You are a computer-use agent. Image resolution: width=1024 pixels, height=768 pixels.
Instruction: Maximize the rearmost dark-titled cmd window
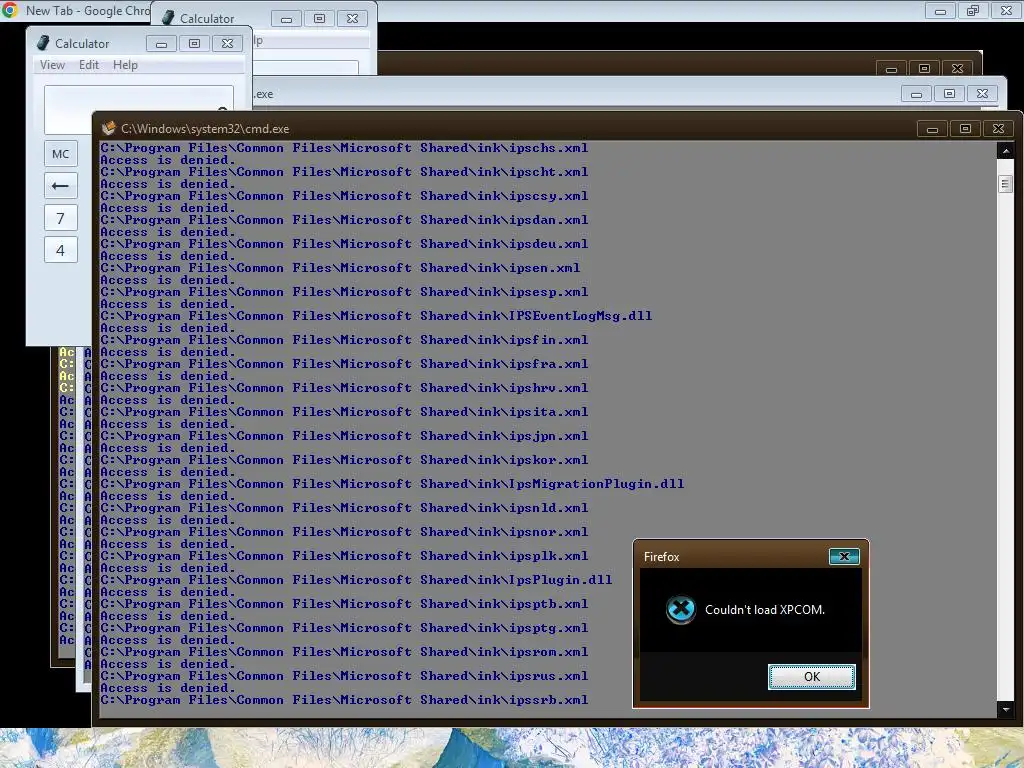point(924,69)
